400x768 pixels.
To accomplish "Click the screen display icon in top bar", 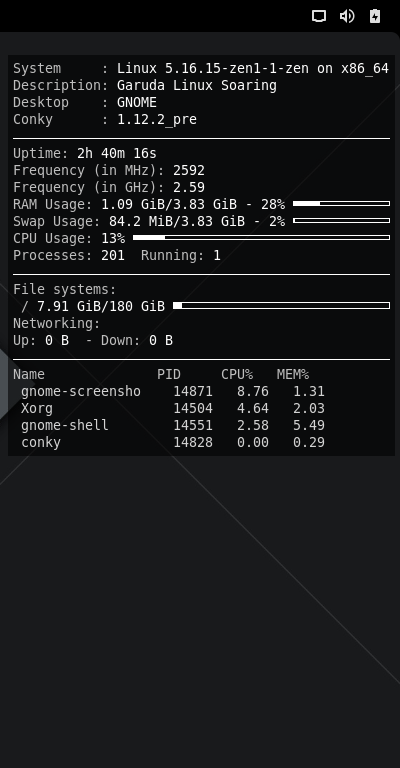I will [319, 16].
